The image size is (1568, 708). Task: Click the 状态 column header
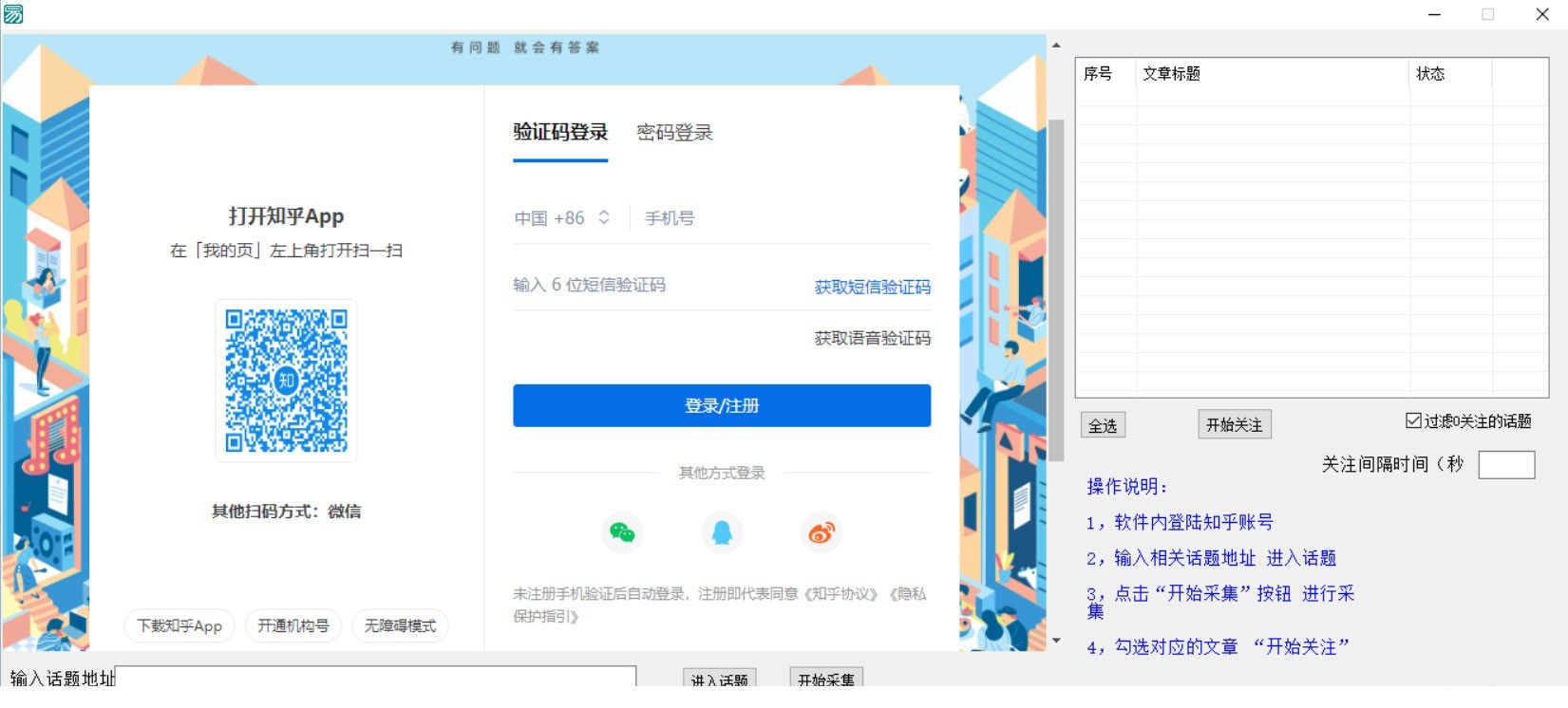tap(1450, 73)
